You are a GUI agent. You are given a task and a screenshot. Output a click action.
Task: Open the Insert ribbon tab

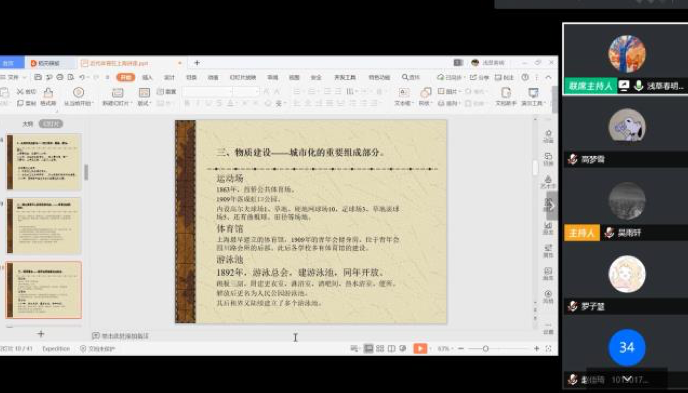coord(147,77)
